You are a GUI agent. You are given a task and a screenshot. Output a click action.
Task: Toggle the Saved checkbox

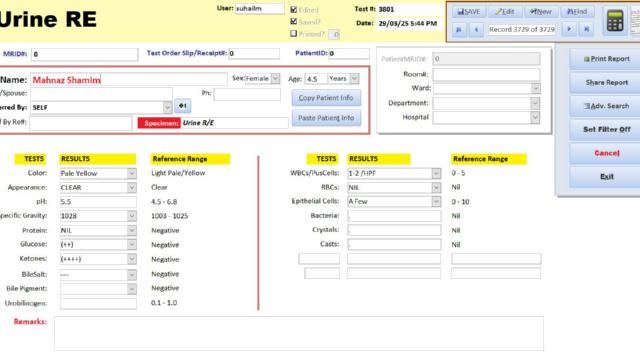[293, 21]
